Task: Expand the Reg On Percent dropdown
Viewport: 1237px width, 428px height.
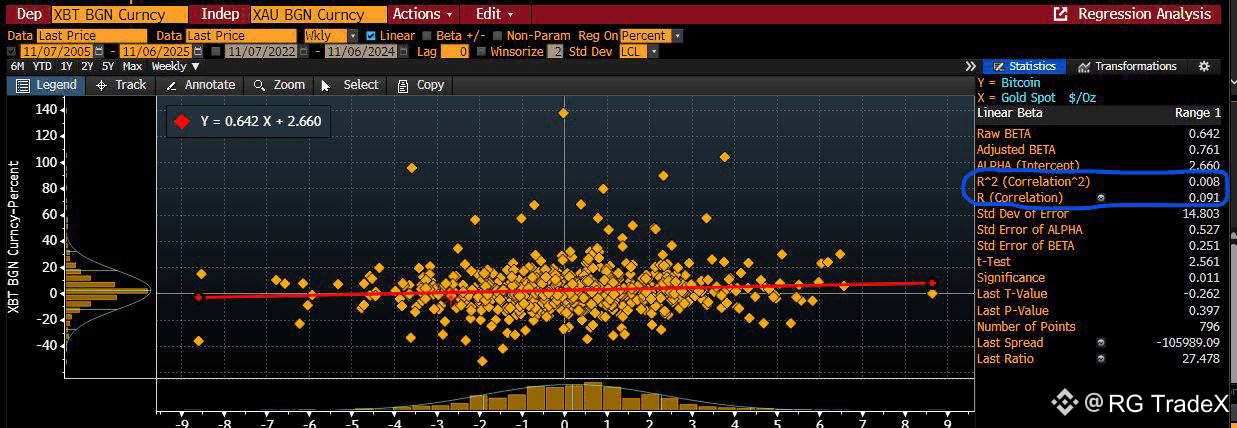Action: coord(651,35)
